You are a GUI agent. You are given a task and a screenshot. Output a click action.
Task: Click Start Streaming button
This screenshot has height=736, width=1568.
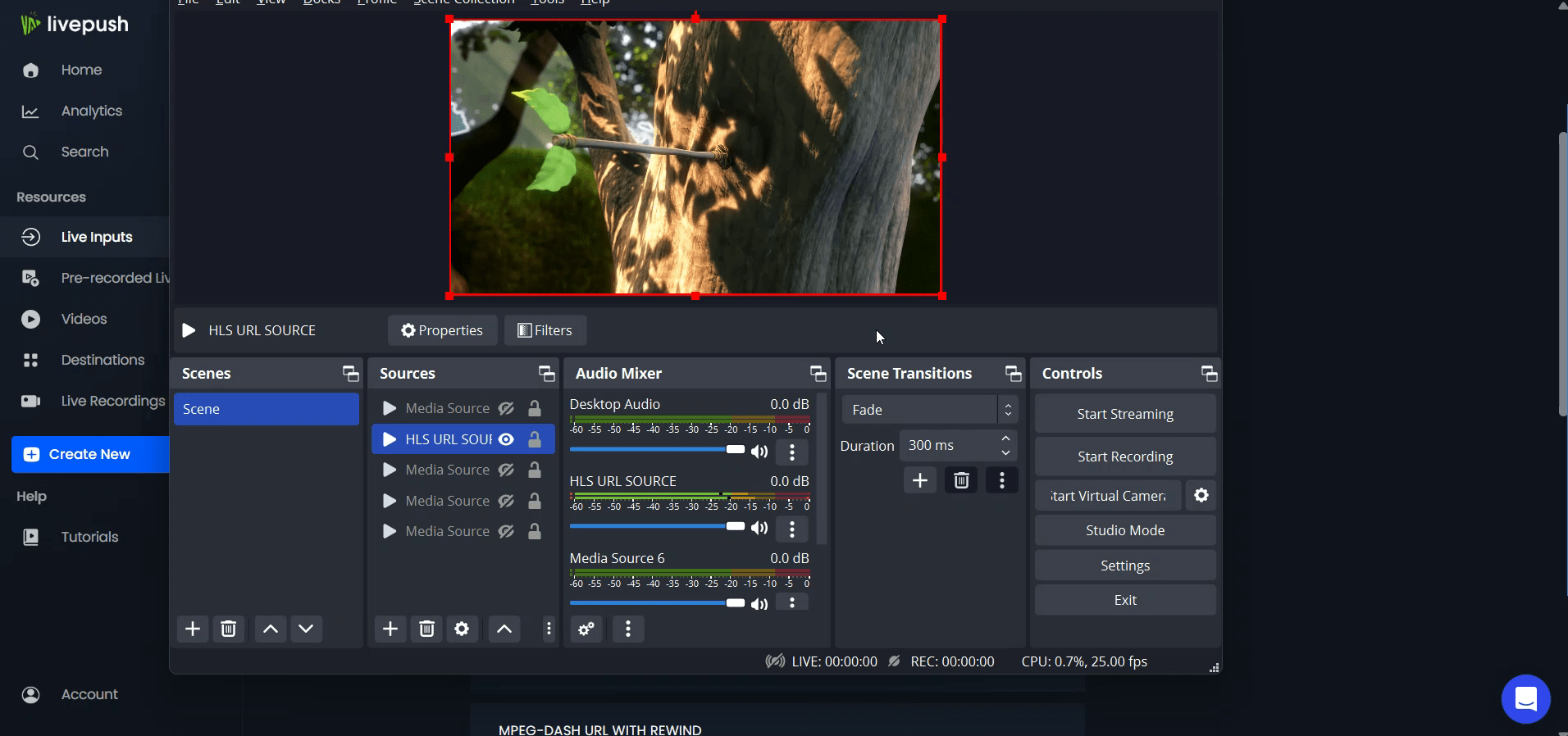click(x=1124, y=414)
